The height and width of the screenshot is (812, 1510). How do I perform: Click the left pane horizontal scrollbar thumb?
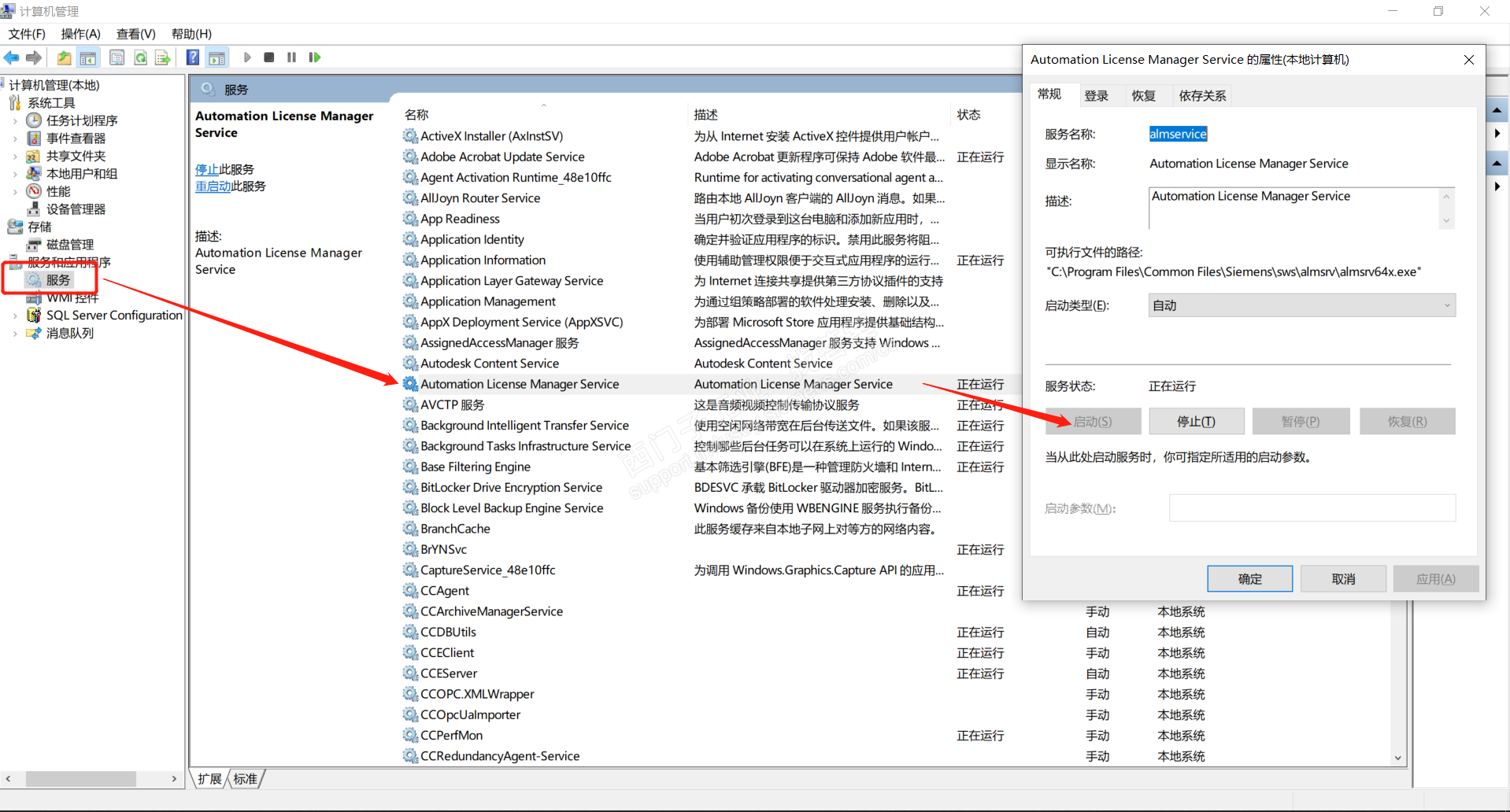[81, 779]
